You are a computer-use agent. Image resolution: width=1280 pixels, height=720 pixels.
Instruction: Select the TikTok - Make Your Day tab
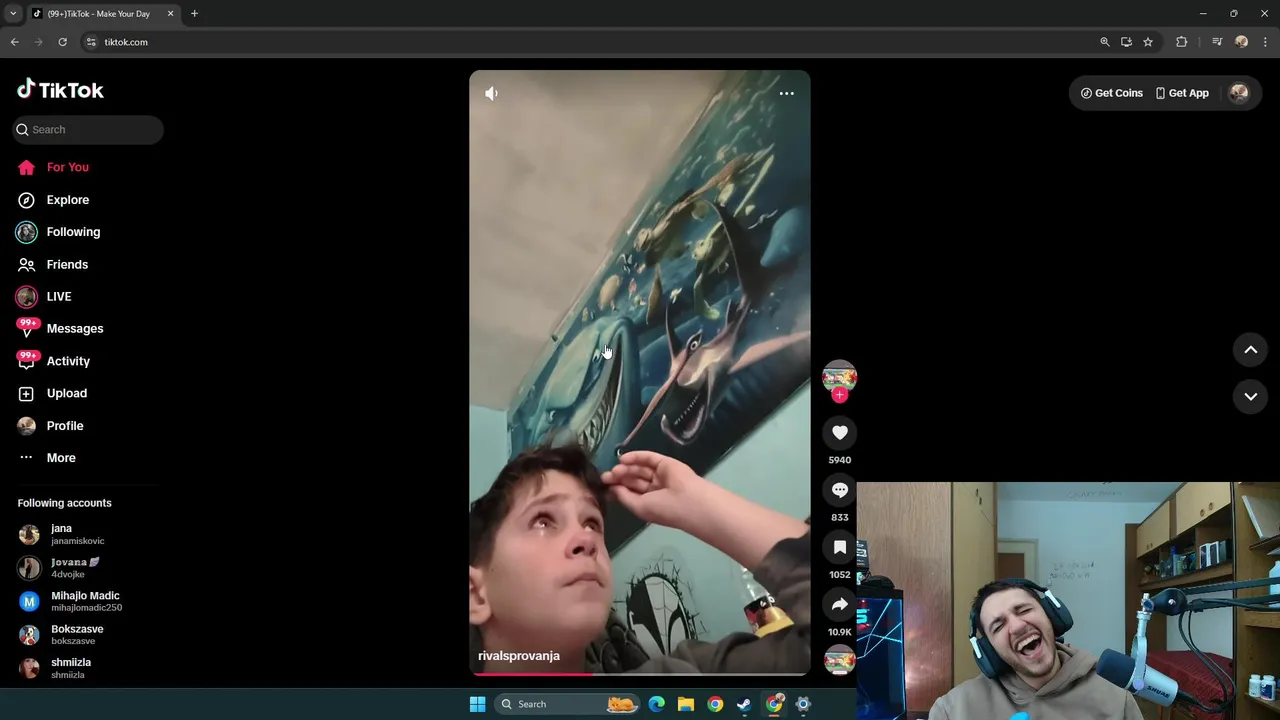click(x=102, y=14)
